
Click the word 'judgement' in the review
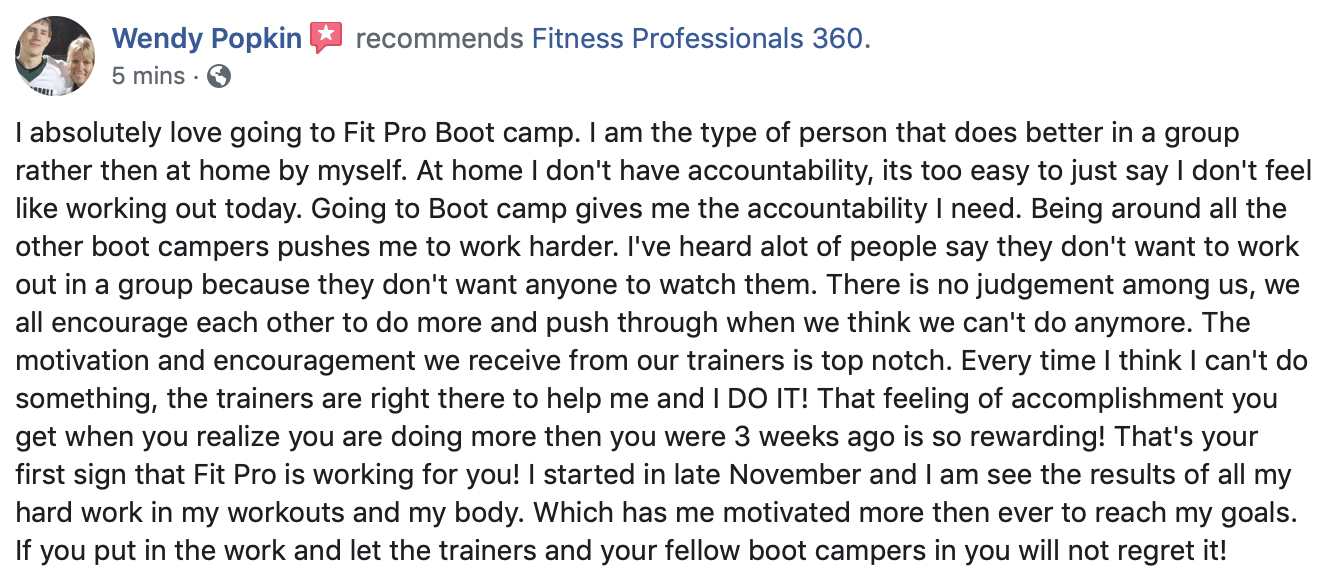click(x=1036, y=286)
